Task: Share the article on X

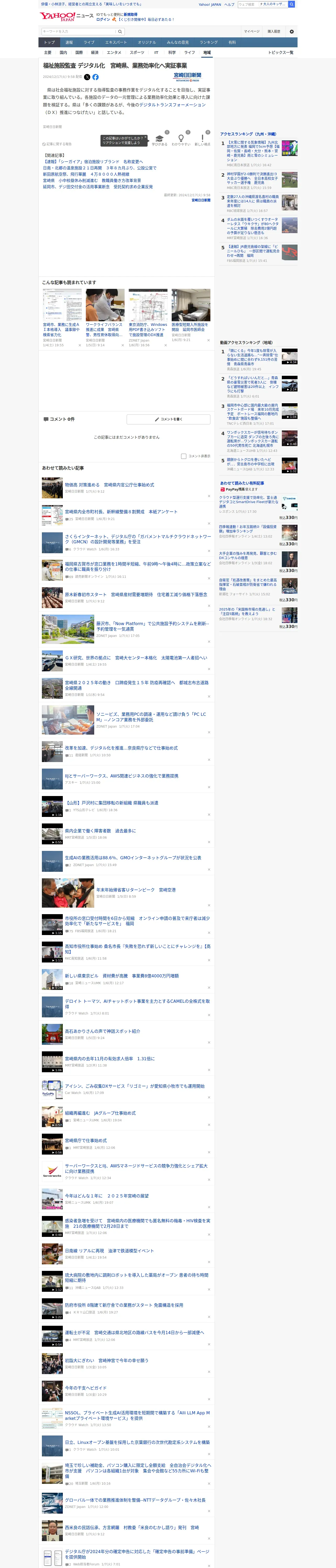Action: (87, 77)
